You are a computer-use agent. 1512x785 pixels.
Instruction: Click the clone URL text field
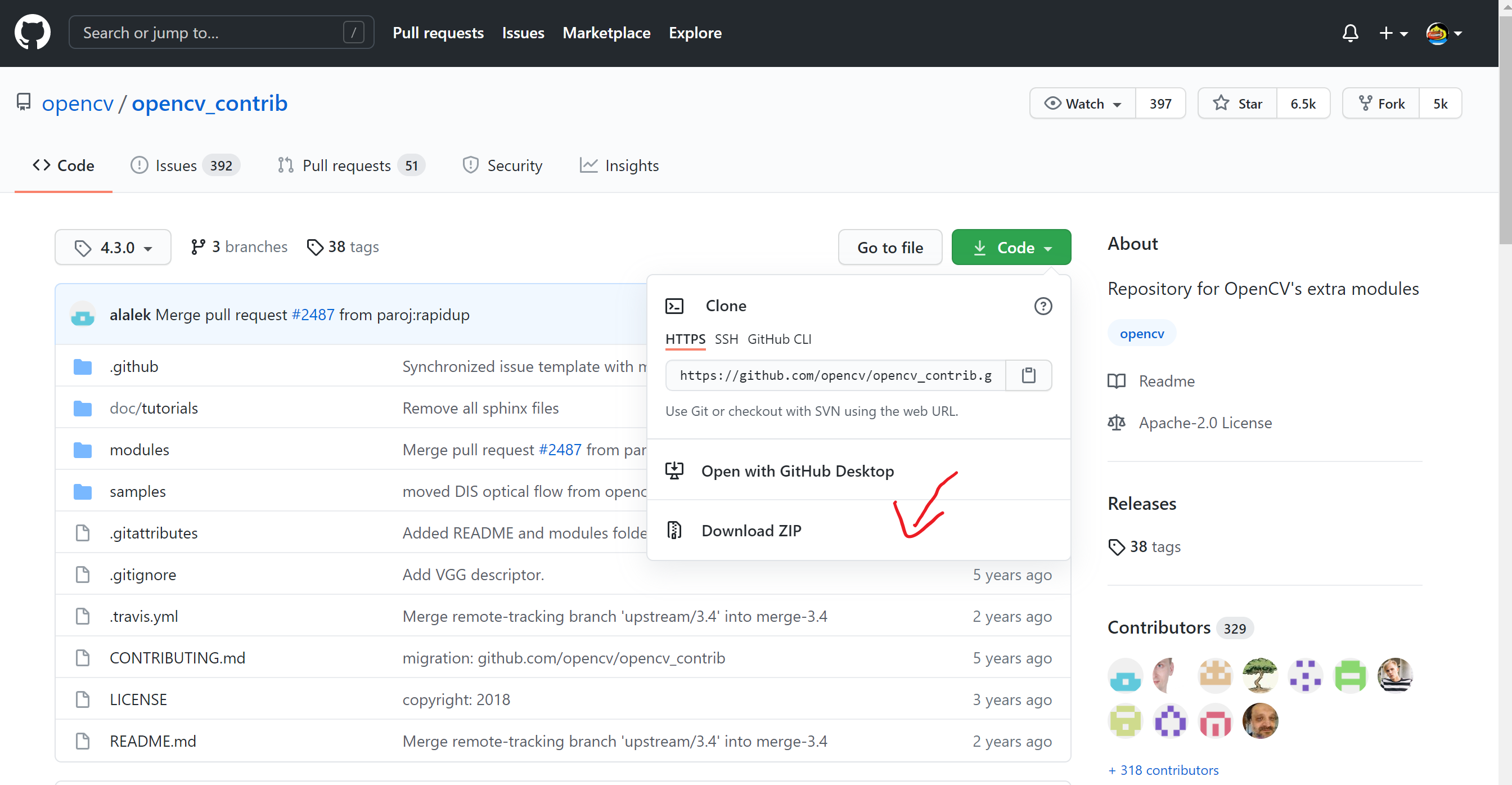[835, 376]
